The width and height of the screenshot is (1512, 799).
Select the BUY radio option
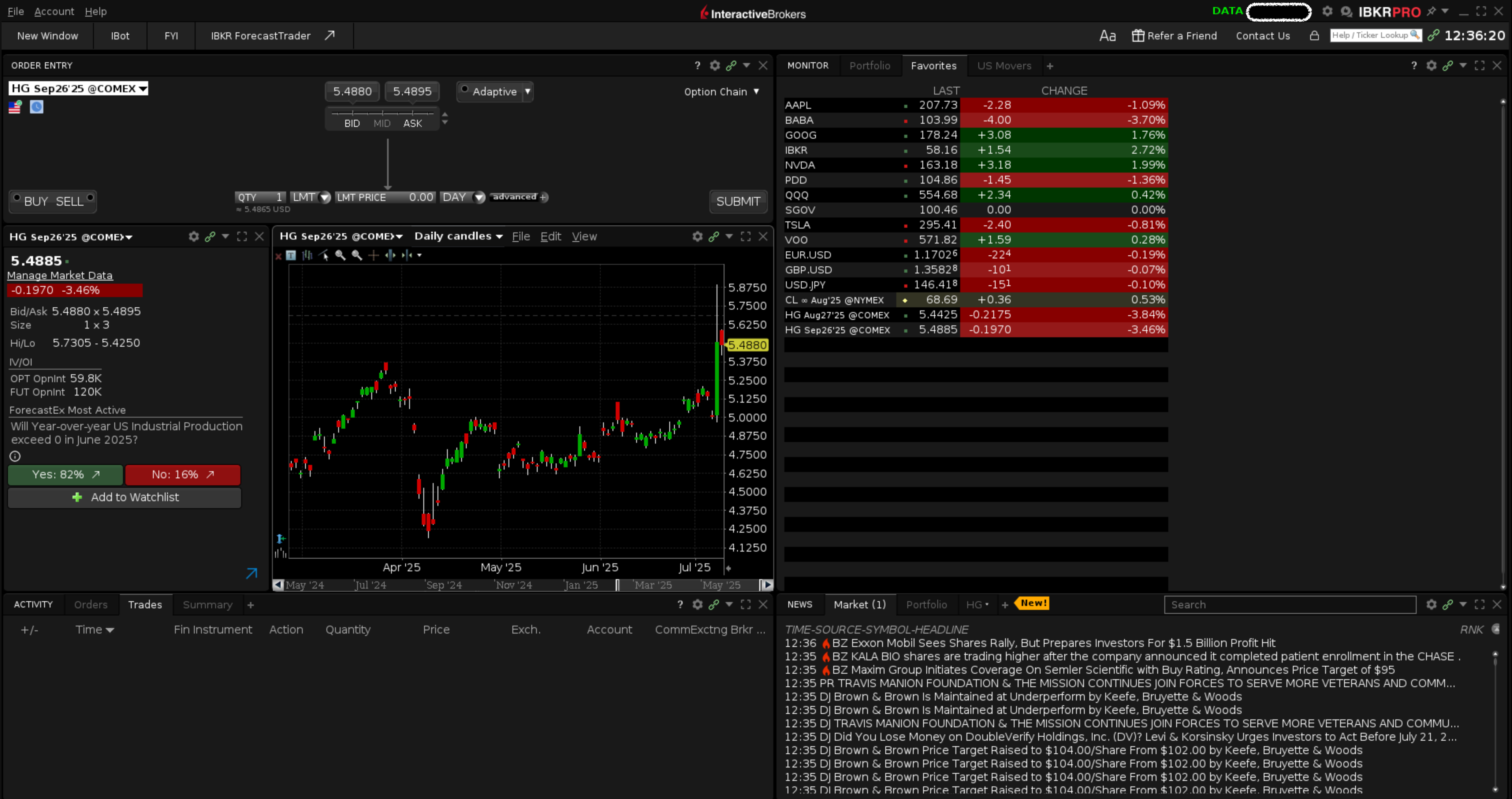point(17,198)
